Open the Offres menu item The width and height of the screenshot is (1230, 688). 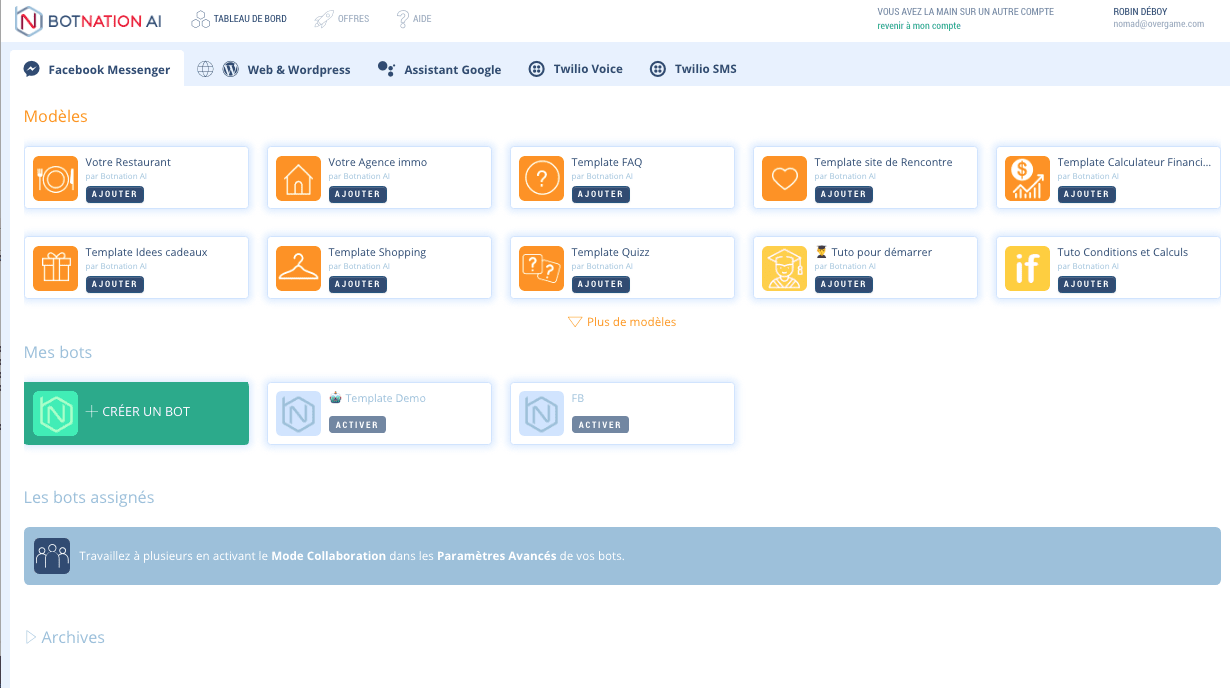tap(342, 19)
